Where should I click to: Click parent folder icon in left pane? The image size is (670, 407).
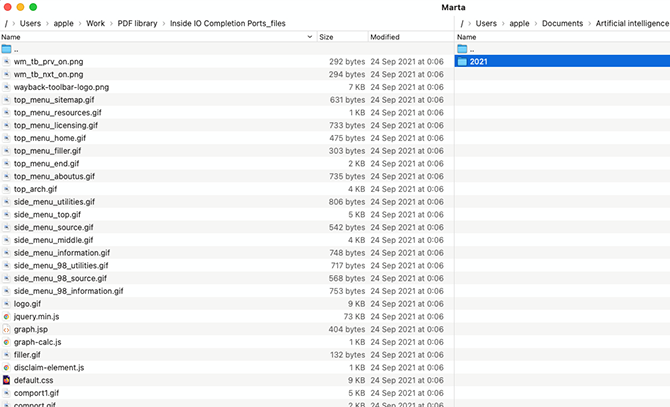pyautogui.click(x=6, y=49)
